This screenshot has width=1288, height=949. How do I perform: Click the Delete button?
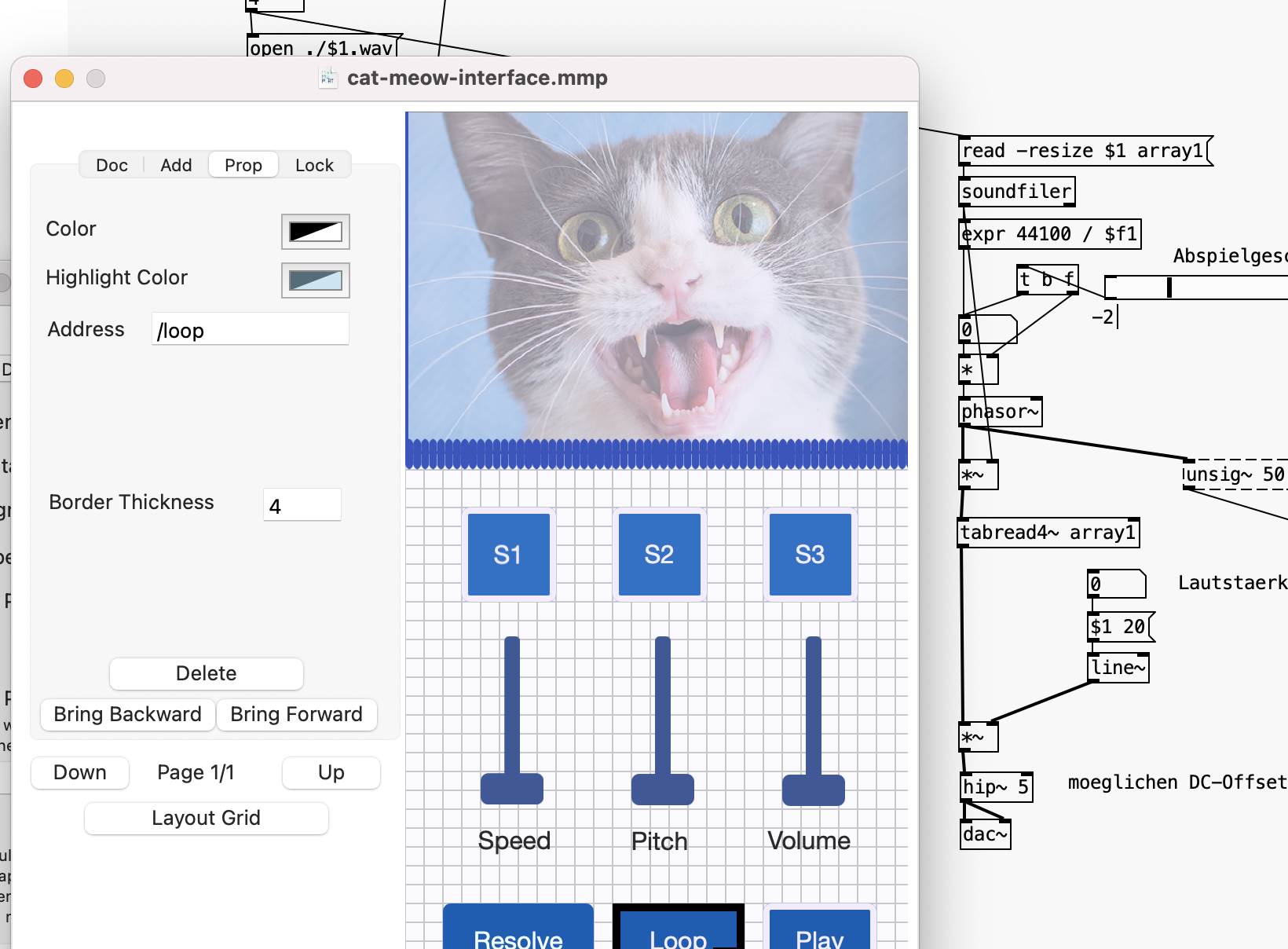(x=206, y=673)
